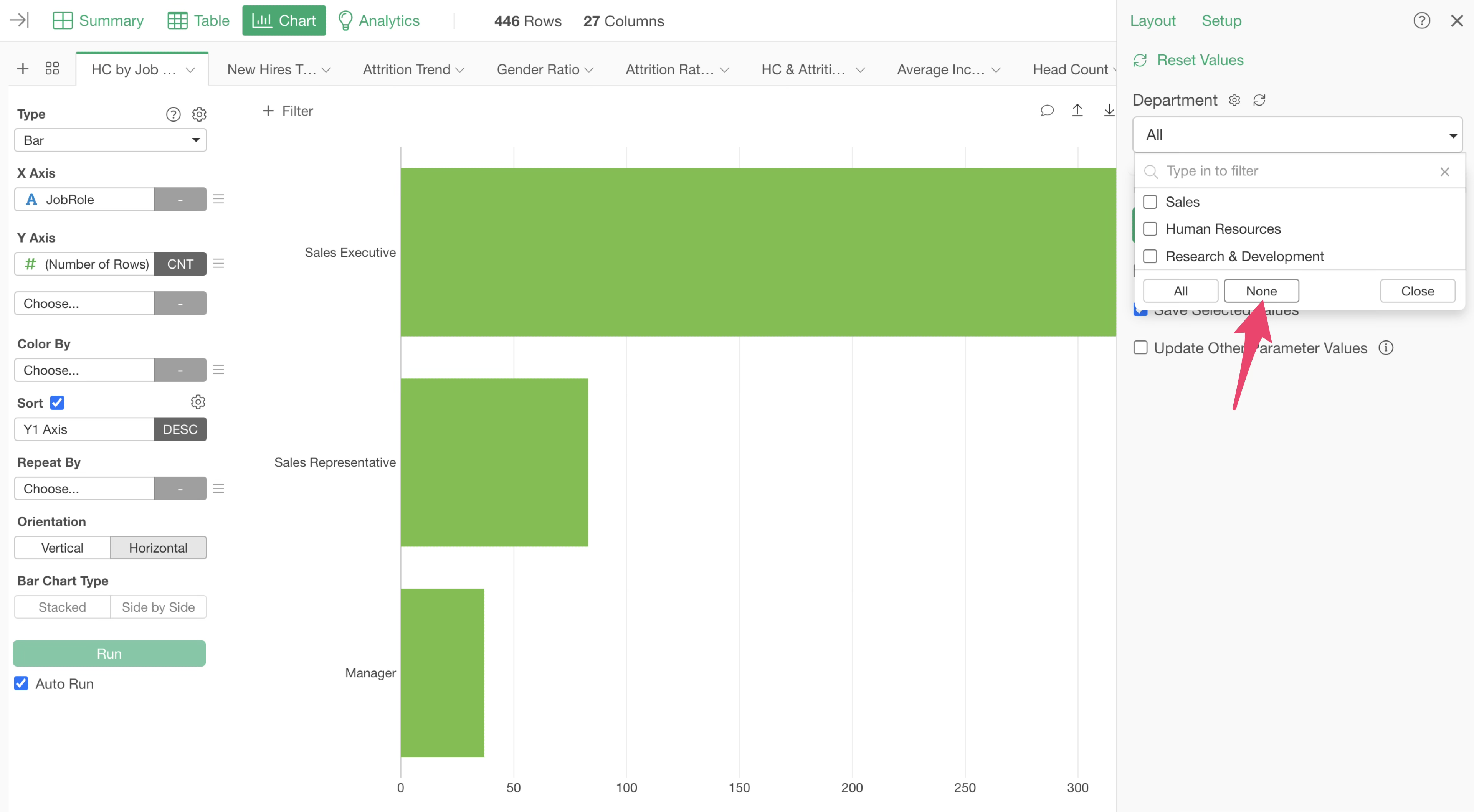Expand the Average Inc… tab chevron
The width and height of the screenshot is (1474, 812).
pos(996,70)
